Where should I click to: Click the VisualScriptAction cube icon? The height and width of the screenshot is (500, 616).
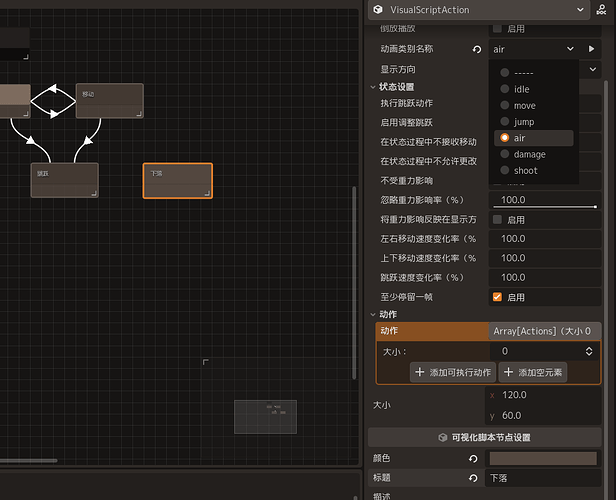pos(378,9)
